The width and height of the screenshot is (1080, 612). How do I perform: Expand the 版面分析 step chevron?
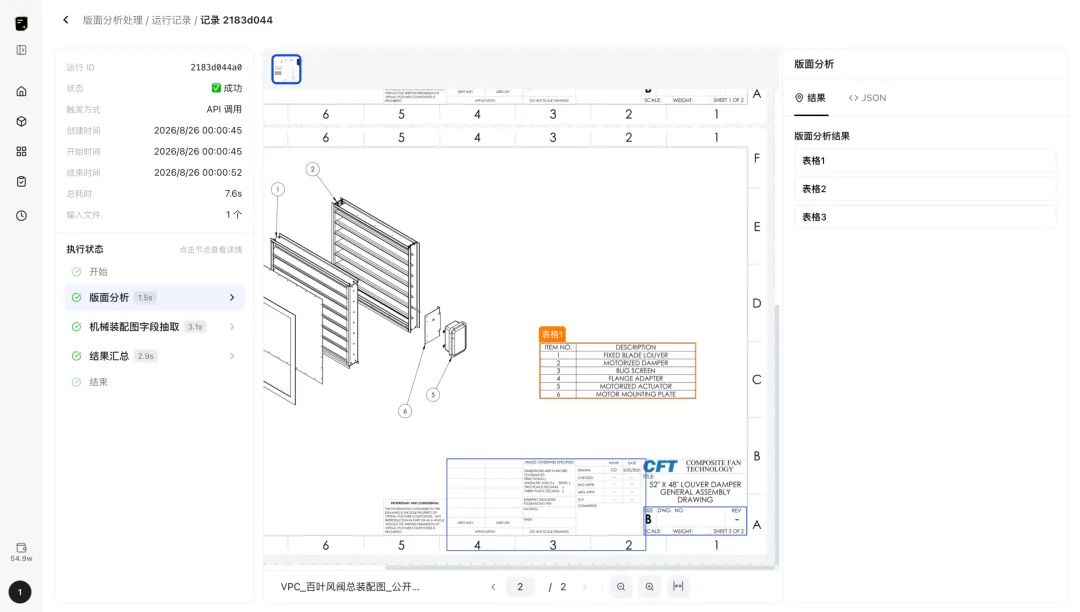[x=232, y=297]
